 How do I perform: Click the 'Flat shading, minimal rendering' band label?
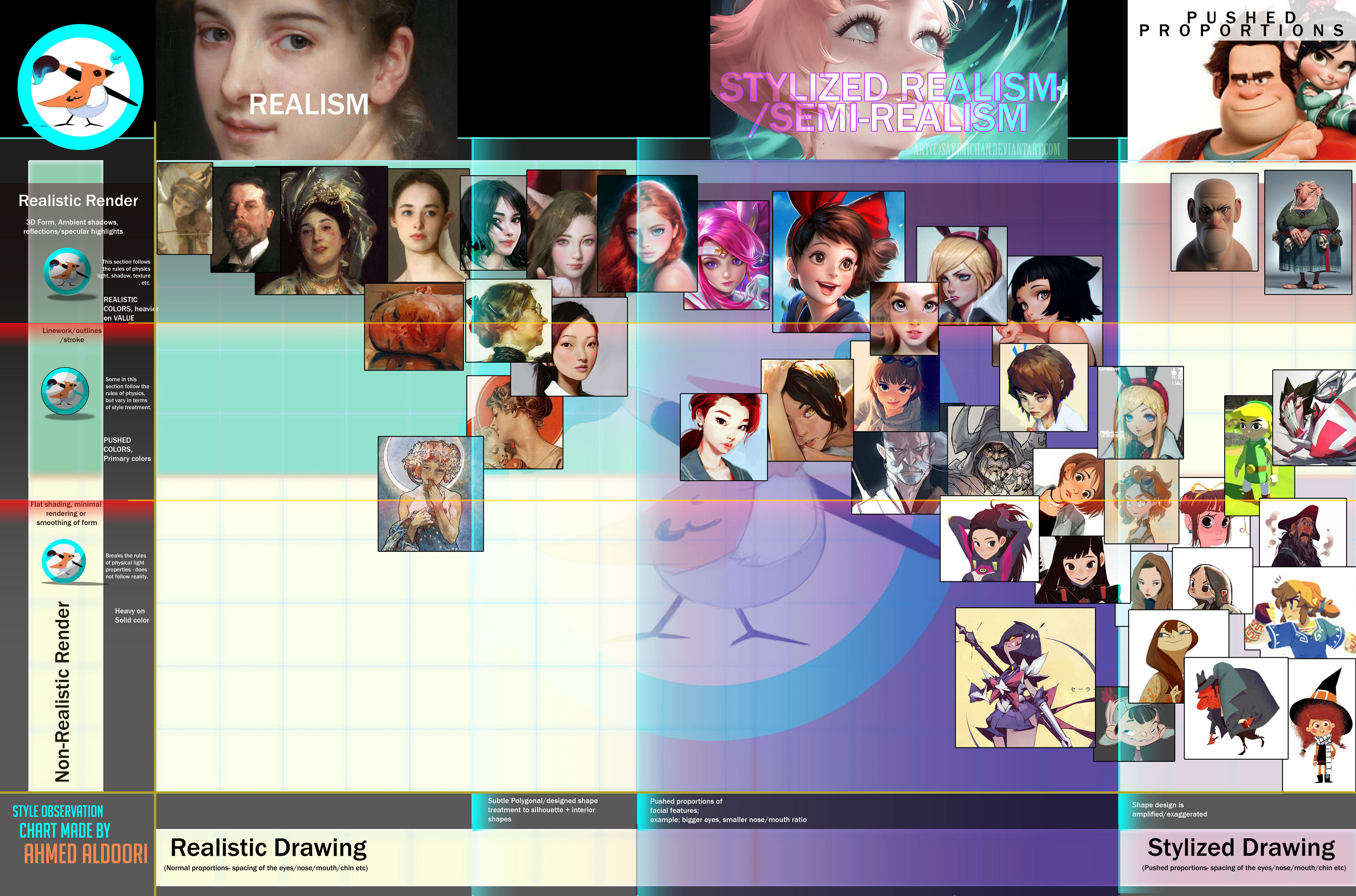(x=66, y=513)
